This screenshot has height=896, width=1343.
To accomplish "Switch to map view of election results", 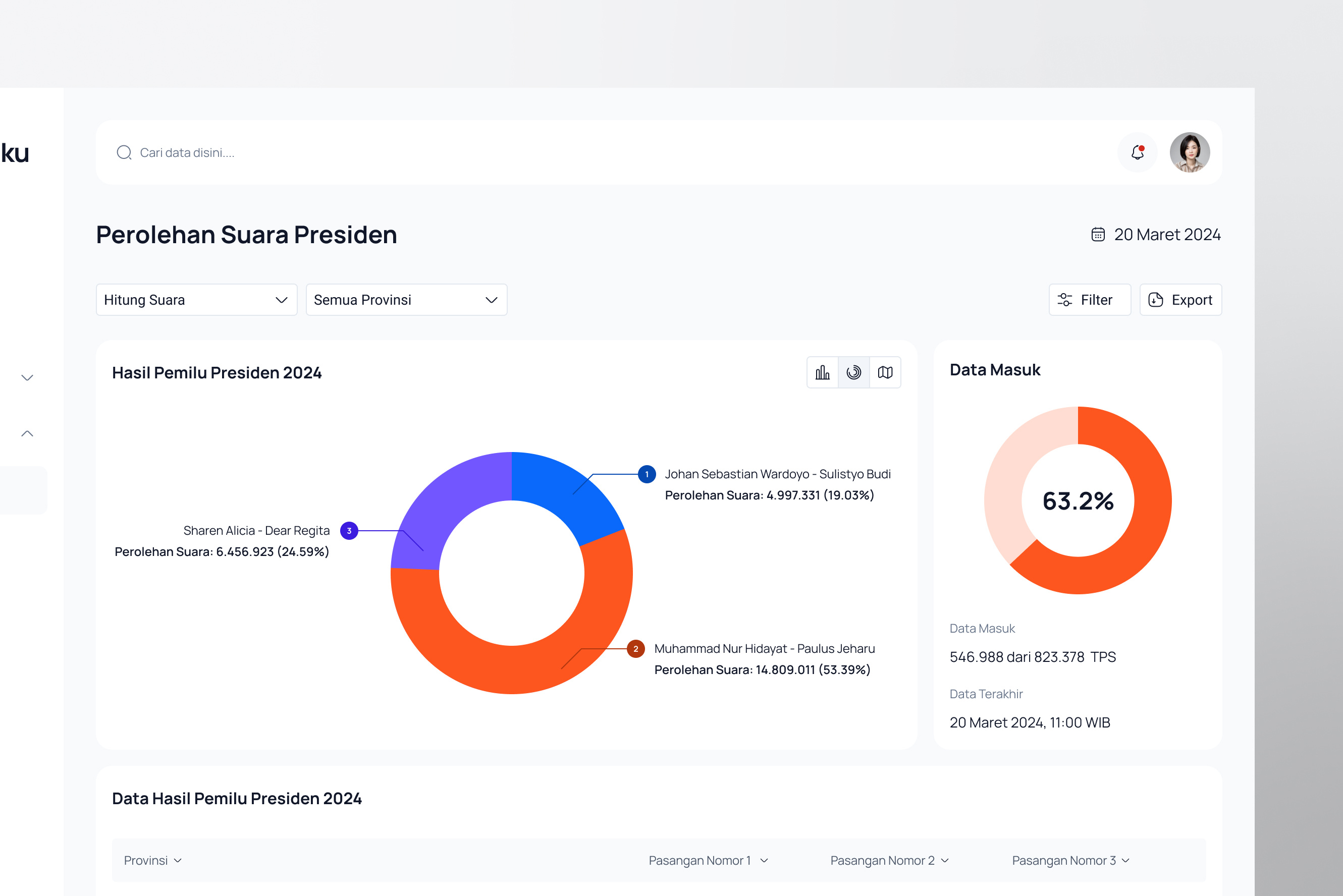I will [x=885, y=372].
